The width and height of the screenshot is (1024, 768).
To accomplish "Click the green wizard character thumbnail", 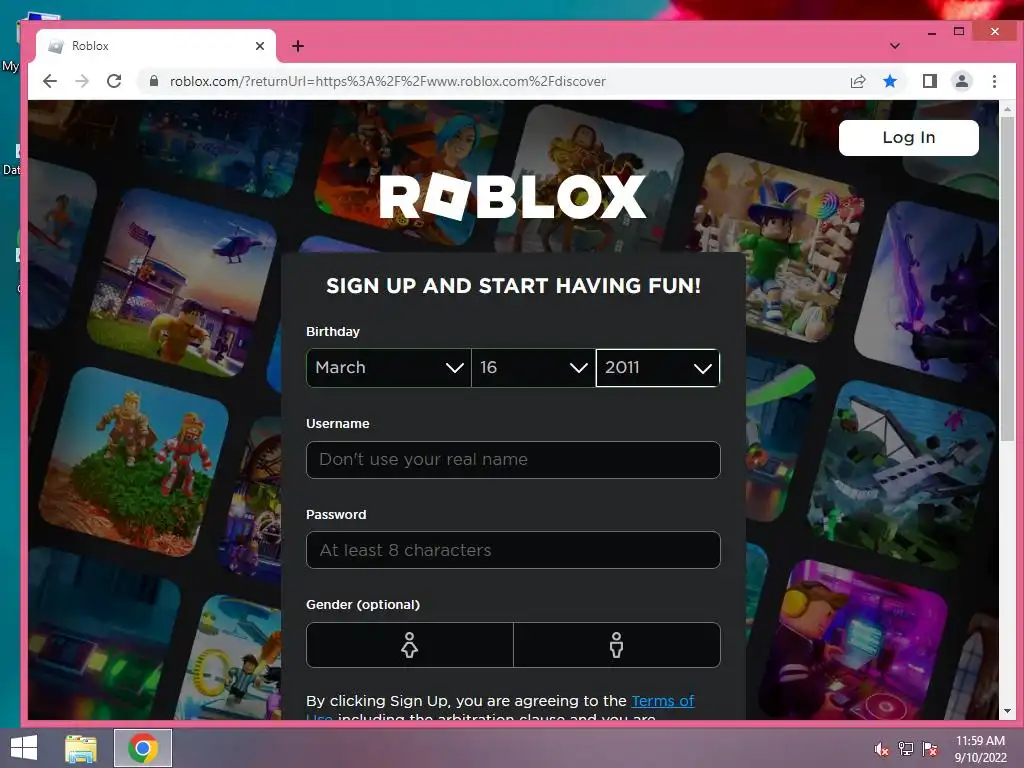I will (x=778, y=249).
